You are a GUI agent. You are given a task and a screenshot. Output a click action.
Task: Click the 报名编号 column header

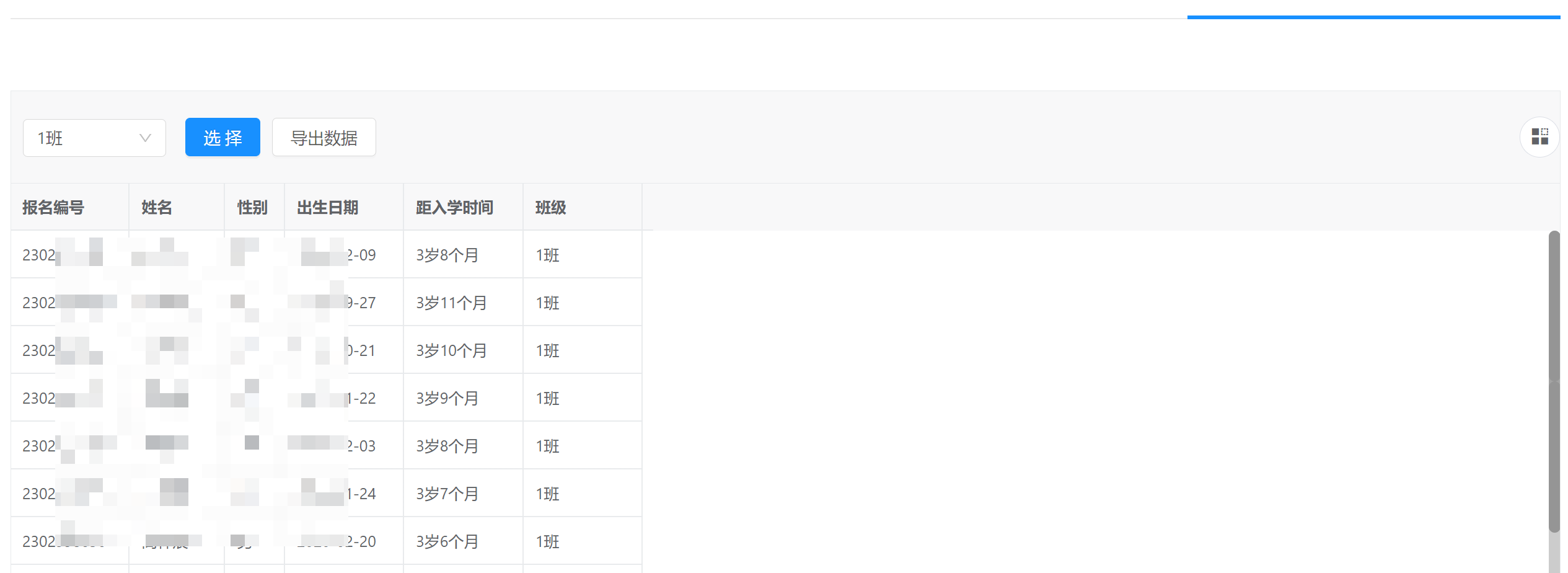(x=53, y=207)
